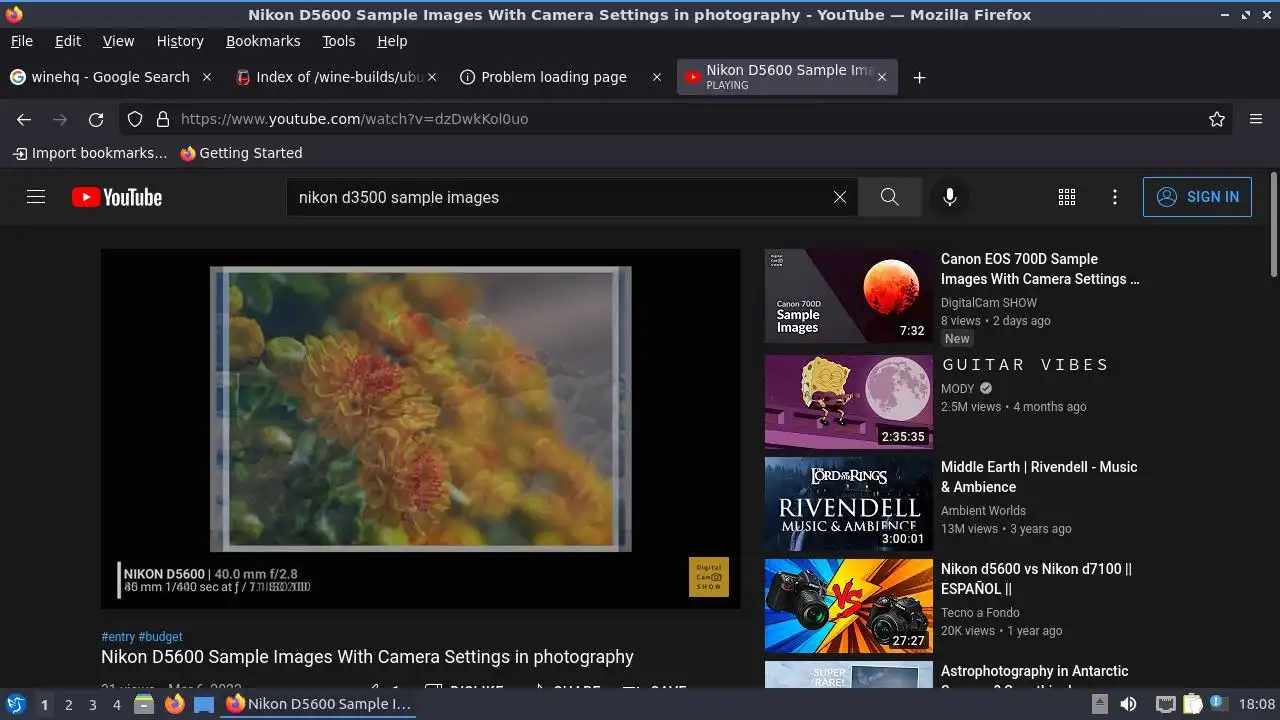Open Middle Earth Rivendell video title
Image resolution: width=1280 pixels, height=720 pixels.
tap(1039, 477)
